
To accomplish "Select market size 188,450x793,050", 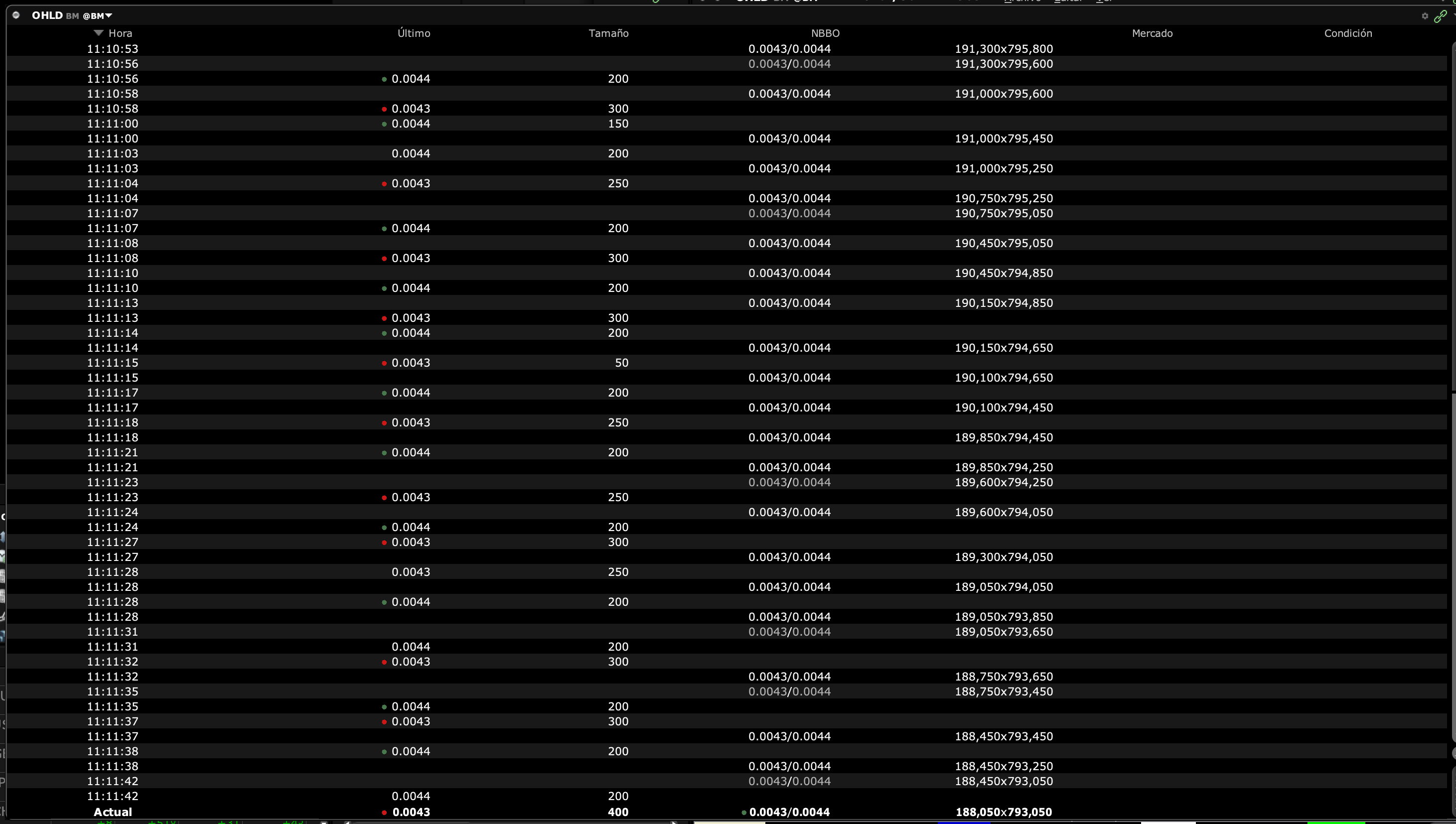I will click(x=1003, y=781).
